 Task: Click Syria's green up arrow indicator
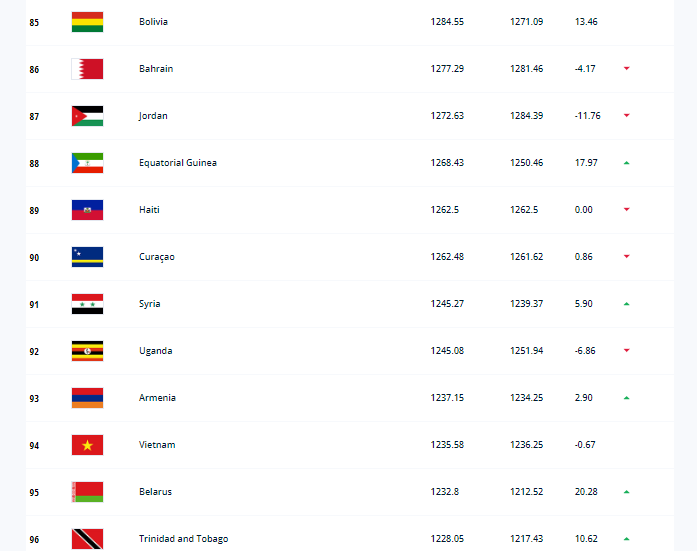pyautogui.click(x=626, y=304)
